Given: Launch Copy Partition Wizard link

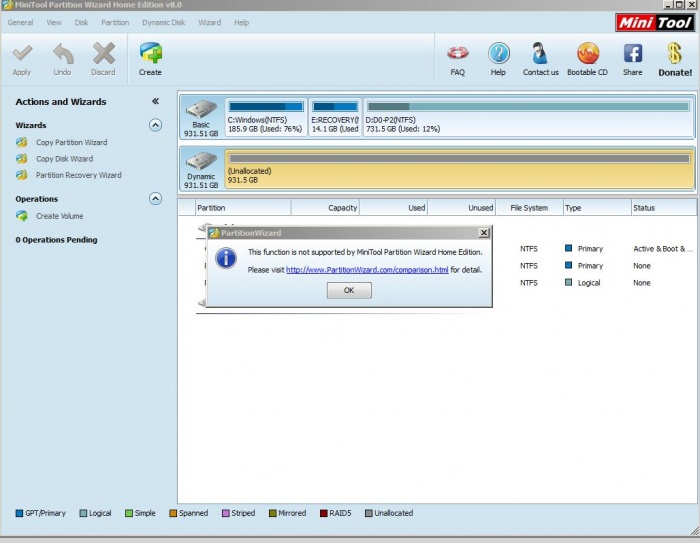Looking at the screenshot, I should [71, 142].
